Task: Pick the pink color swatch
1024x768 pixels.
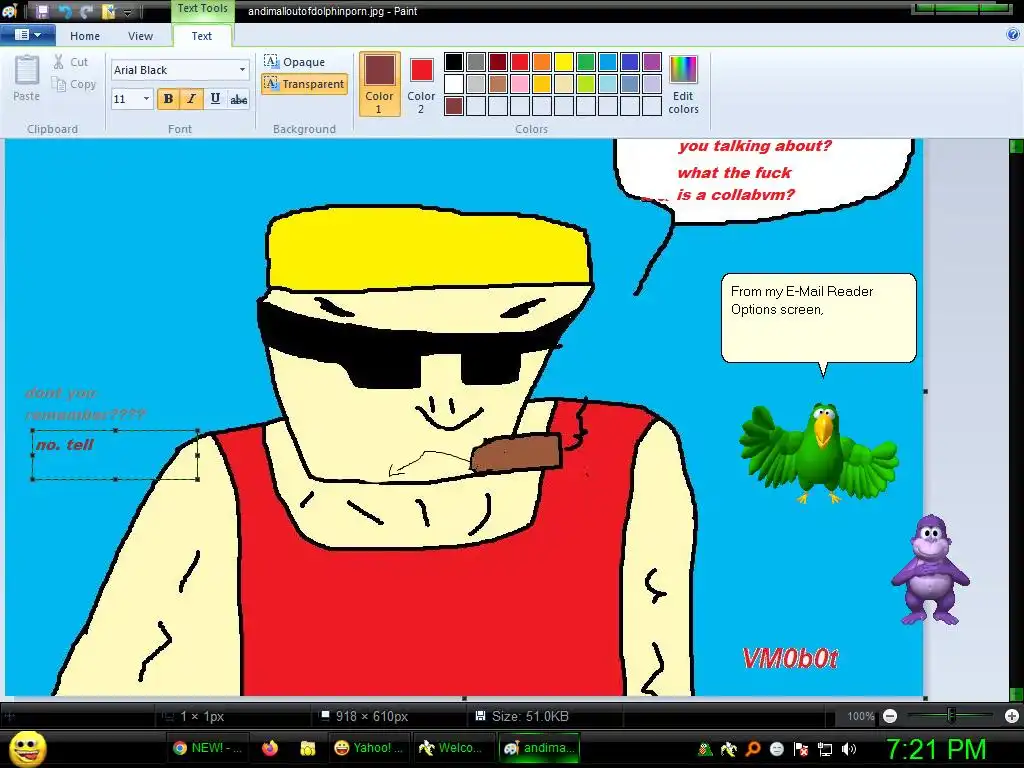Action: point(520,84)
